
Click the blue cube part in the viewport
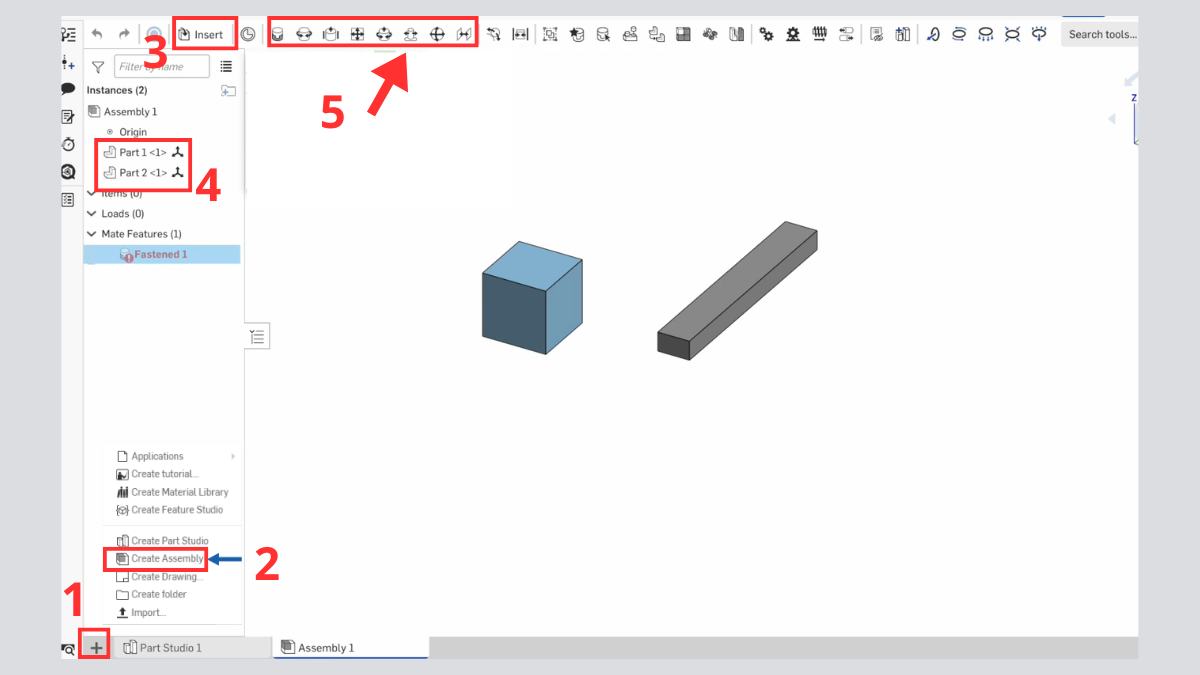[532, 298]
